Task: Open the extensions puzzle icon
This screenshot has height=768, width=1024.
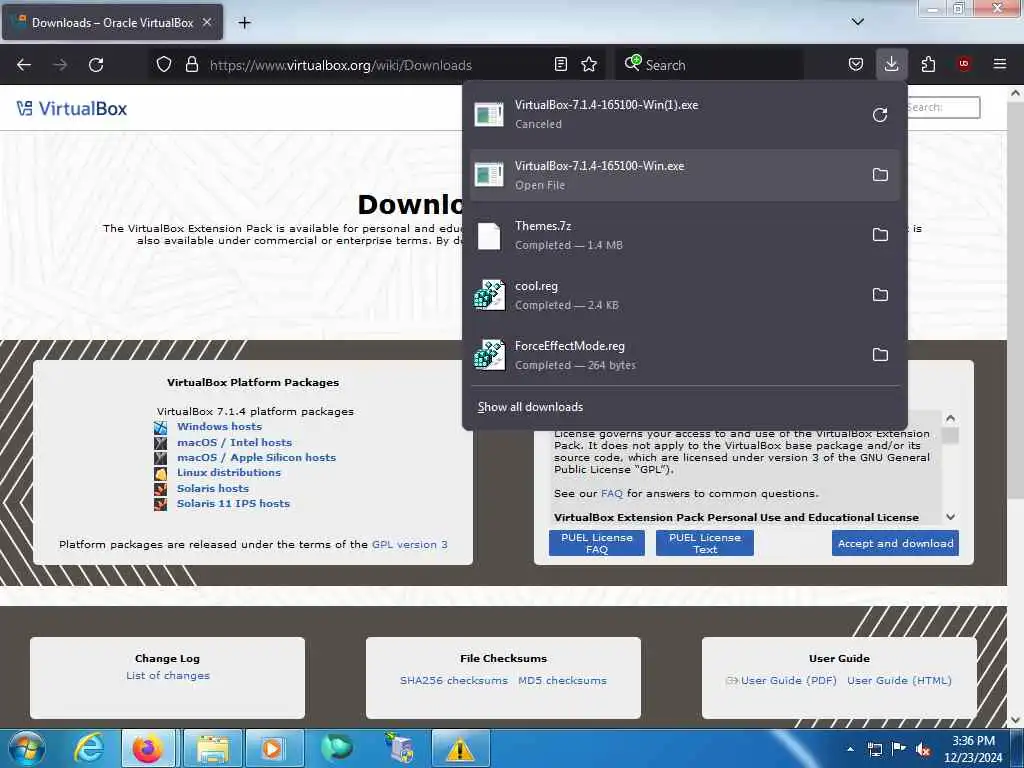Action: (x=928, y=65)
